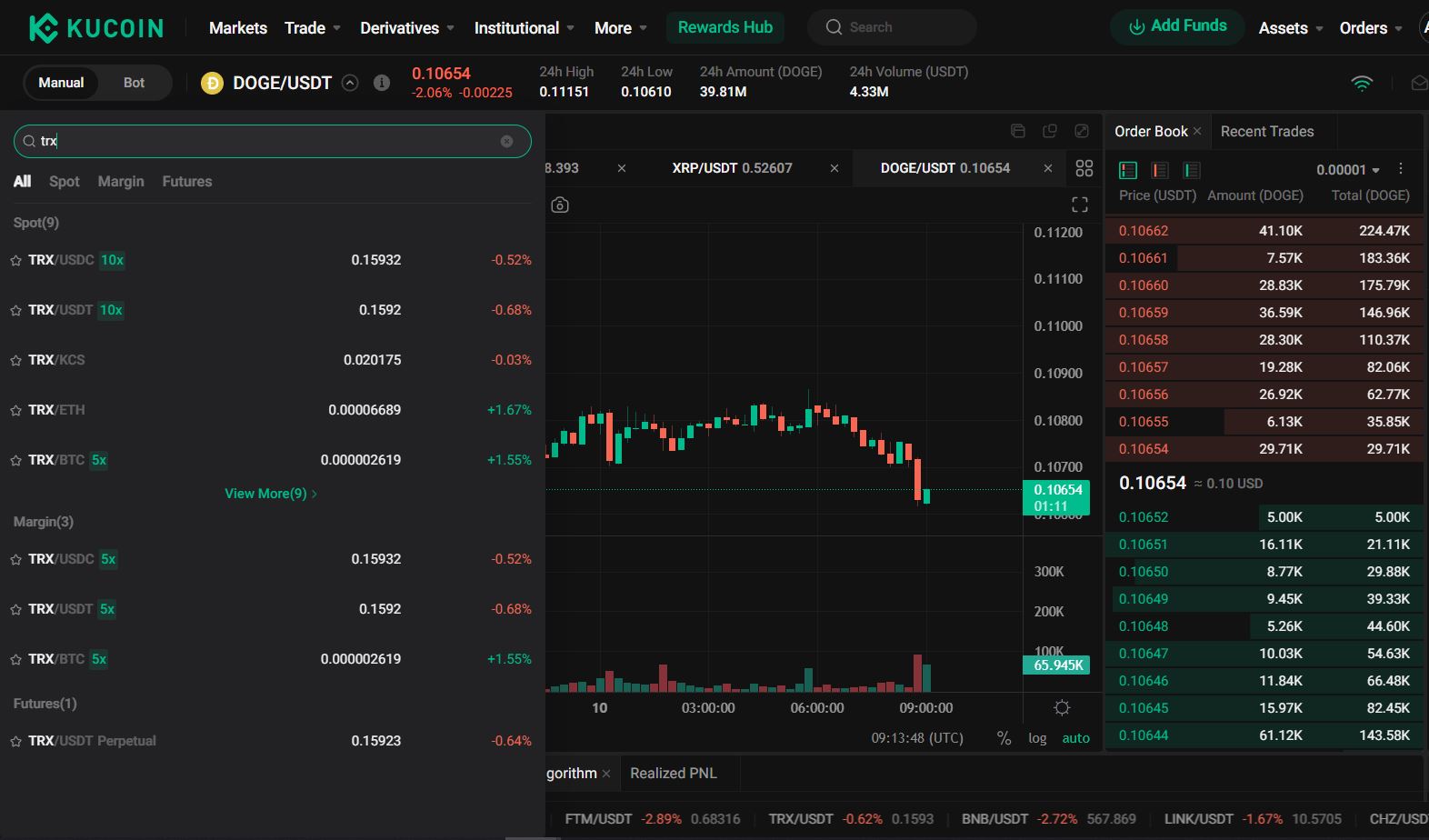The width and height of the screenshot is (1429, 840).
Task: Click the chart panel edit/expand icon
Action: point(1082,131)
